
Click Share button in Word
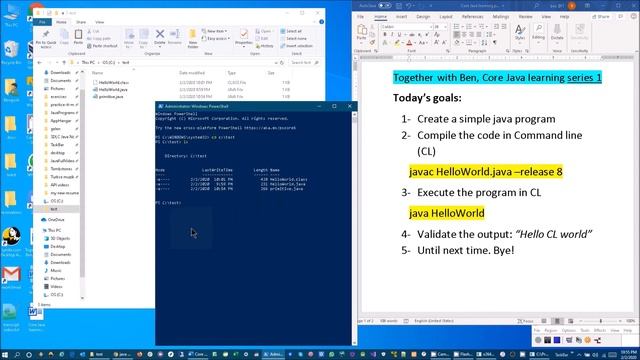(x=601, y=17)
